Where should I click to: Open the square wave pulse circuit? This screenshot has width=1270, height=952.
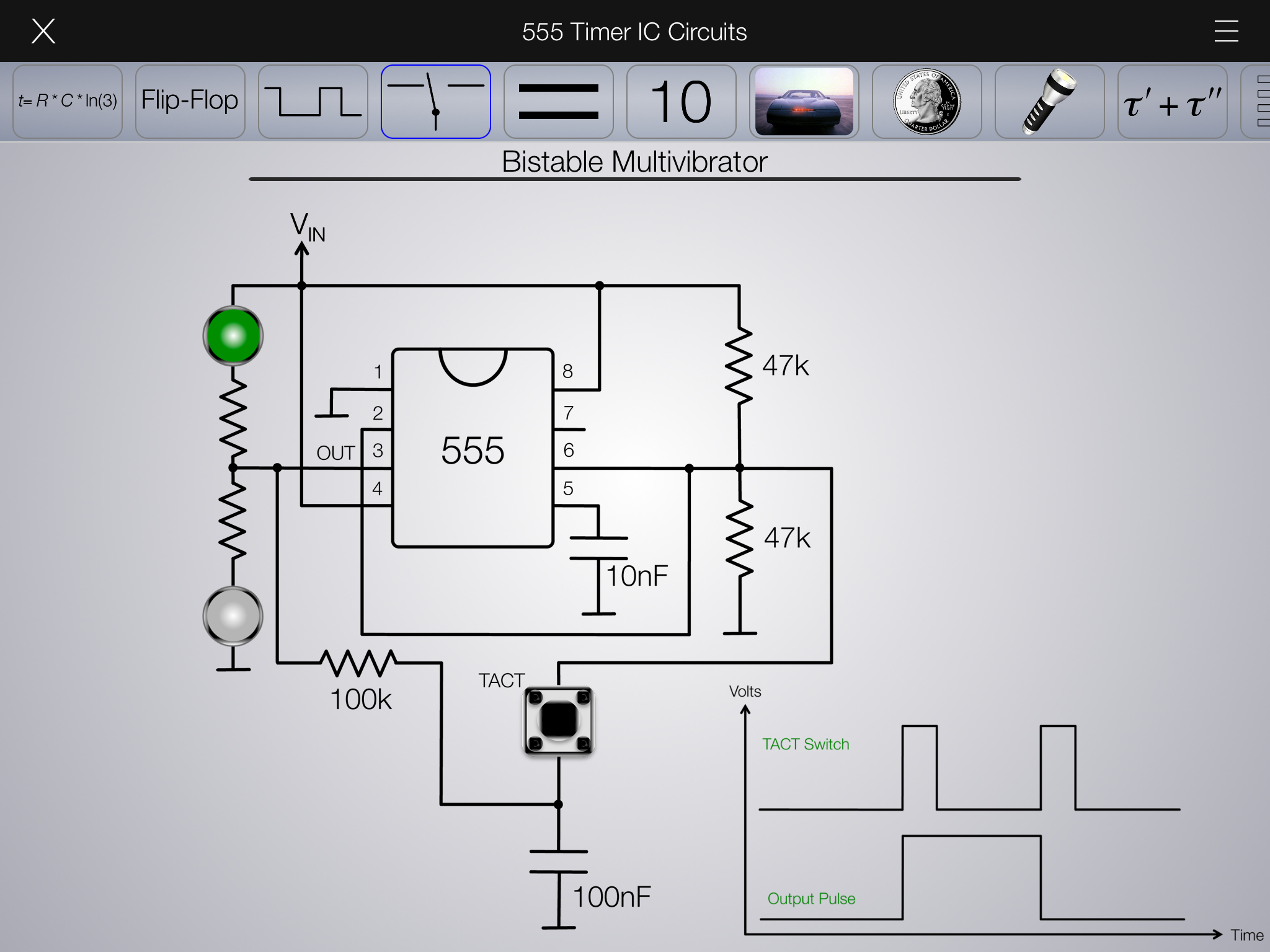click(313, 102)
